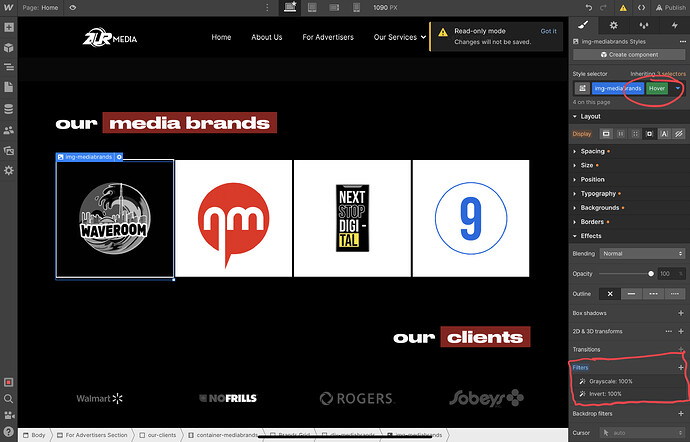Open the Assets panel icon

pyautogui.click(x=8, y=151)
